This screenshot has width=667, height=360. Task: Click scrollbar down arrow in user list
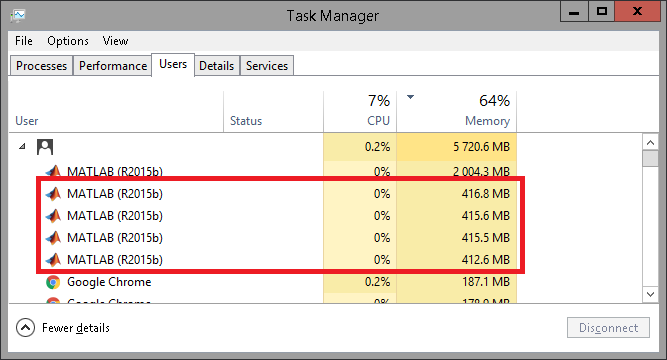650,294
